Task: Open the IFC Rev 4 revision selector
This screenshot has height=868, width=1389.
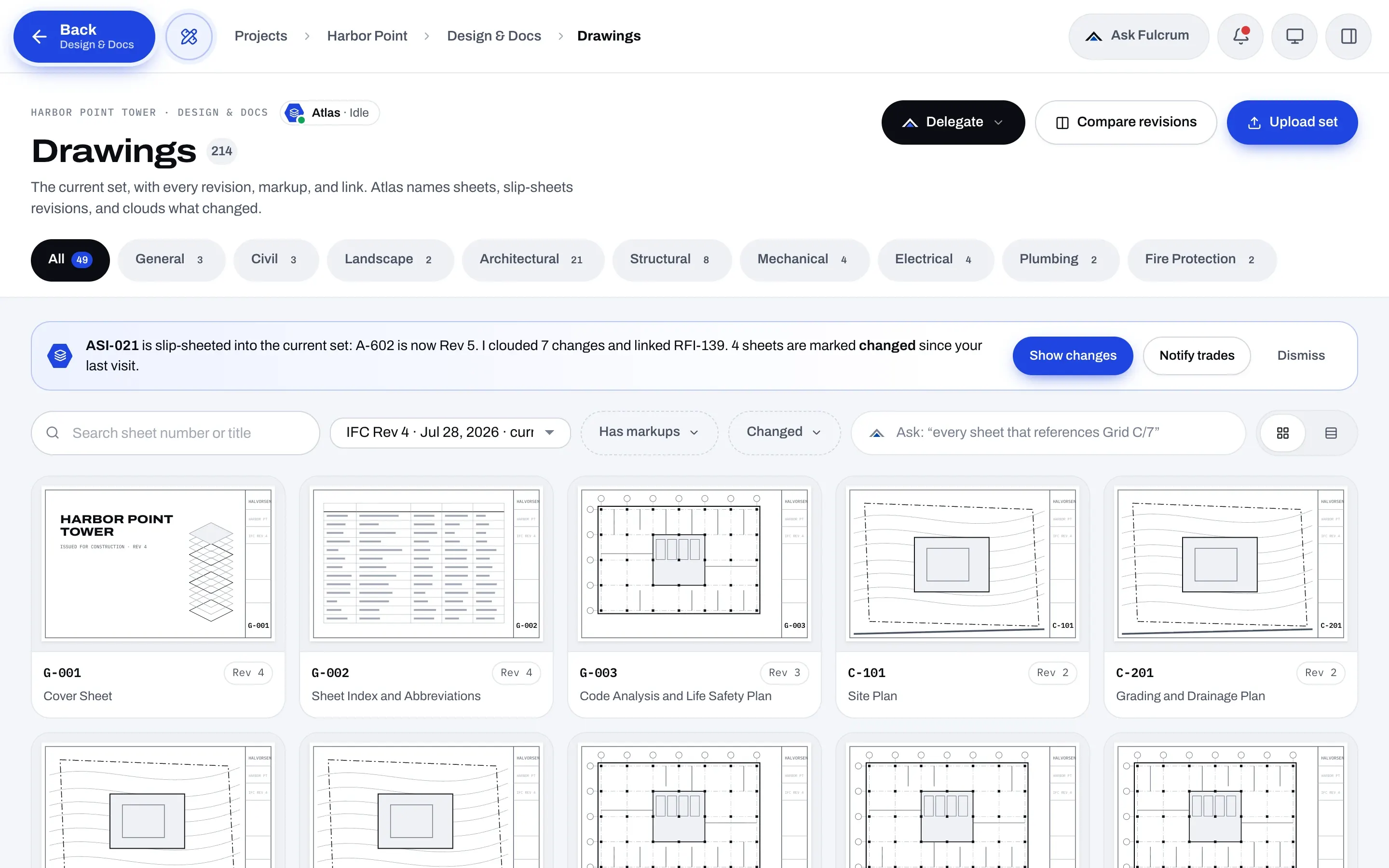Action: click(450, 432)
